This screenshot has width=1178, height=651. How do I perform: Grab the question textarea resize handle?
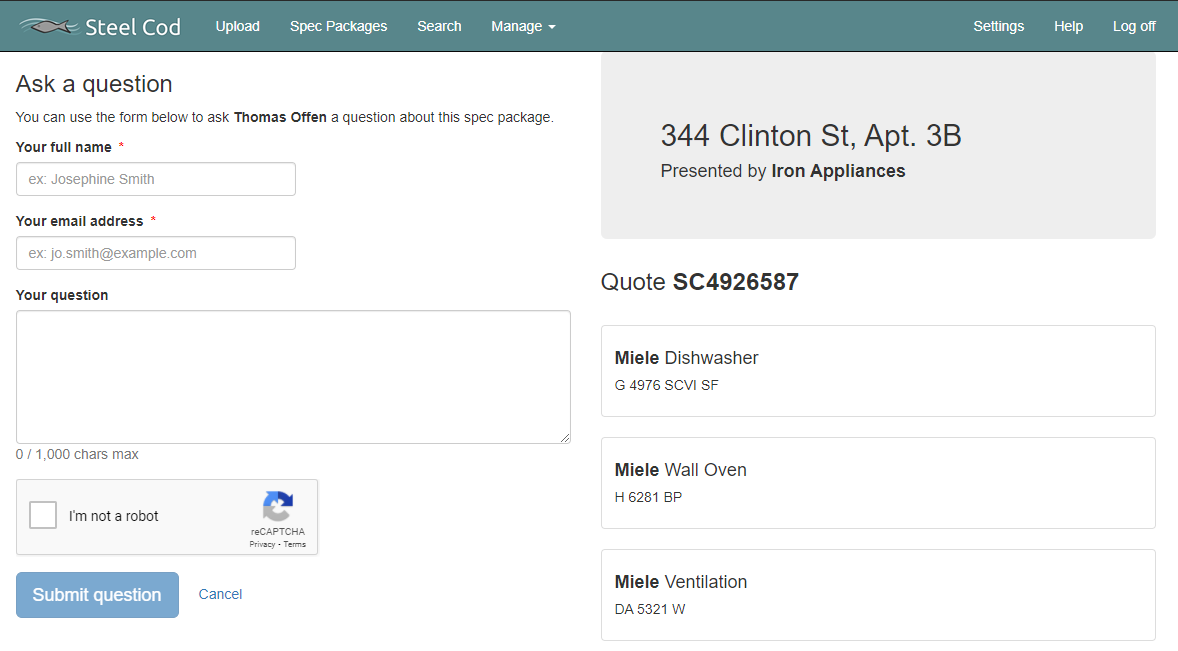[565, 438]
